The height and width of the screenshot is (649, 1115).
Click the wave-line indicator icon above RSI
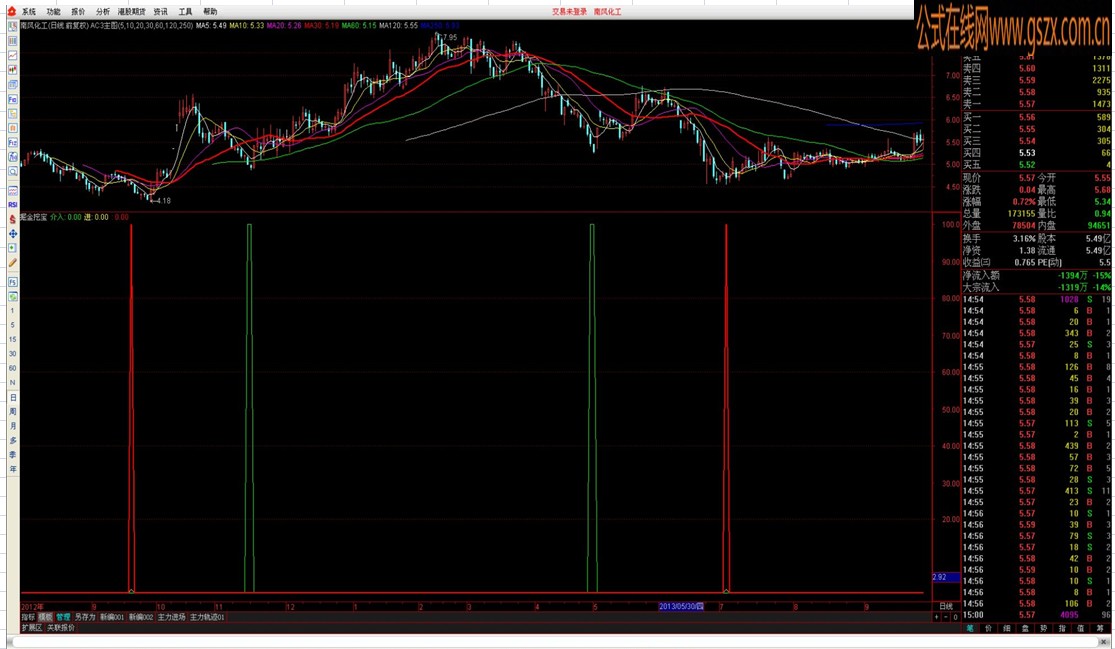pos(13,191)
